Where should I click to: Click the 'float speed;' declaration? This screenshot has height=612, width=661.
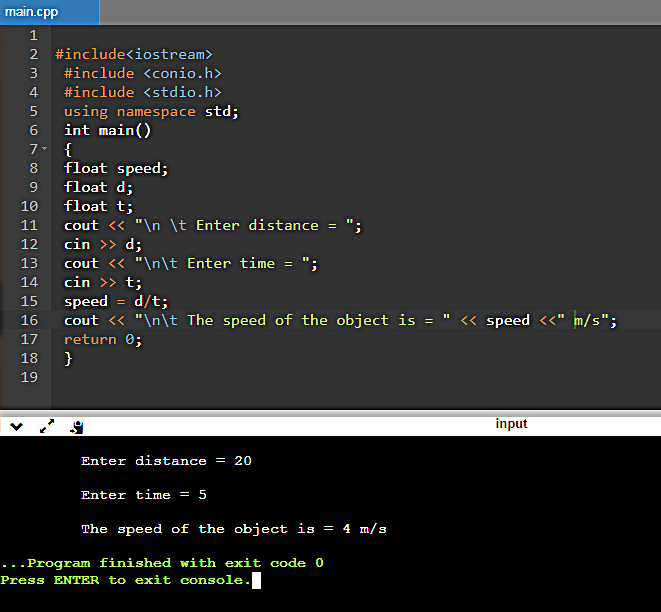[116, 169]
